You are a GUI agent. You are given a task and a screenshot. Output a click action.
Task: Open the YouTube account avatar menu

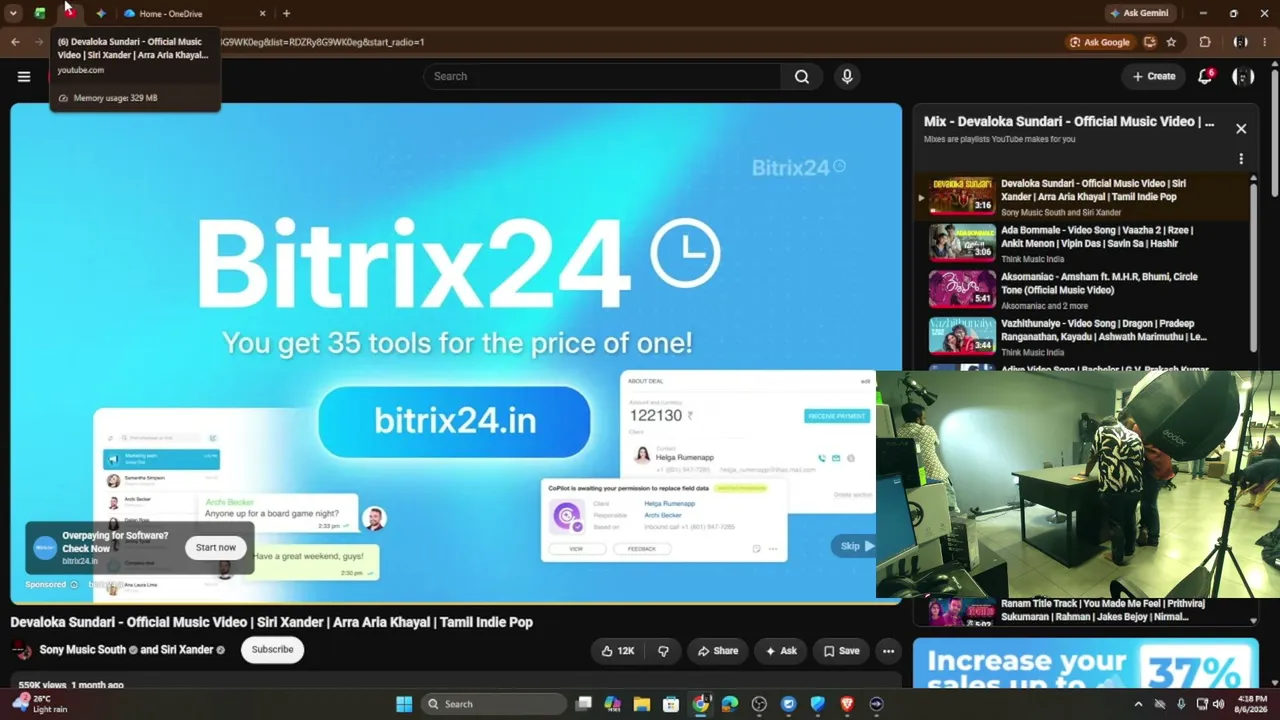[x=1243, y=76]
